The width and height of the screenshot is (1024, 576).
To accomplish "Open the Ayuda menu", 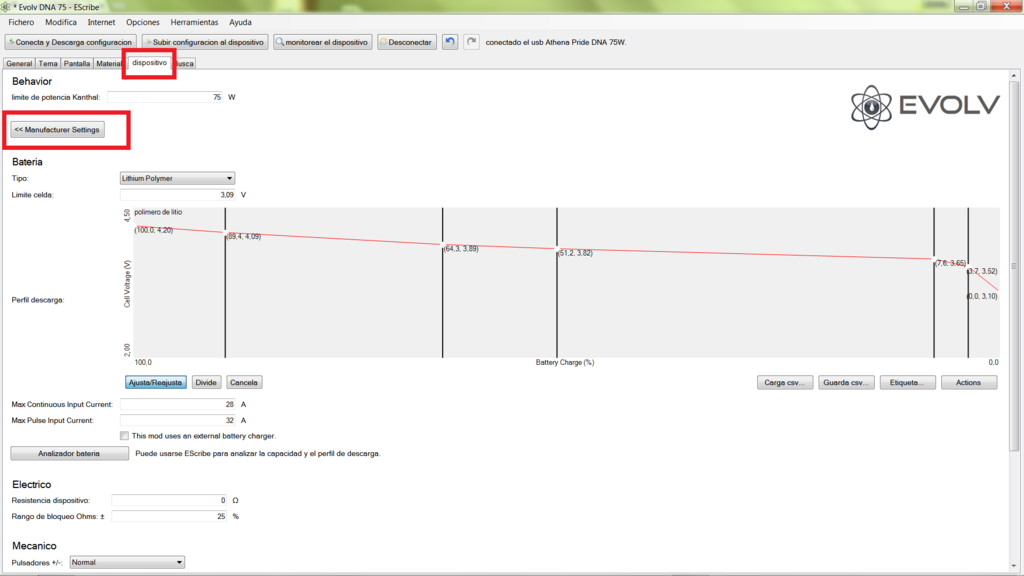I will (x=240, y=22).
